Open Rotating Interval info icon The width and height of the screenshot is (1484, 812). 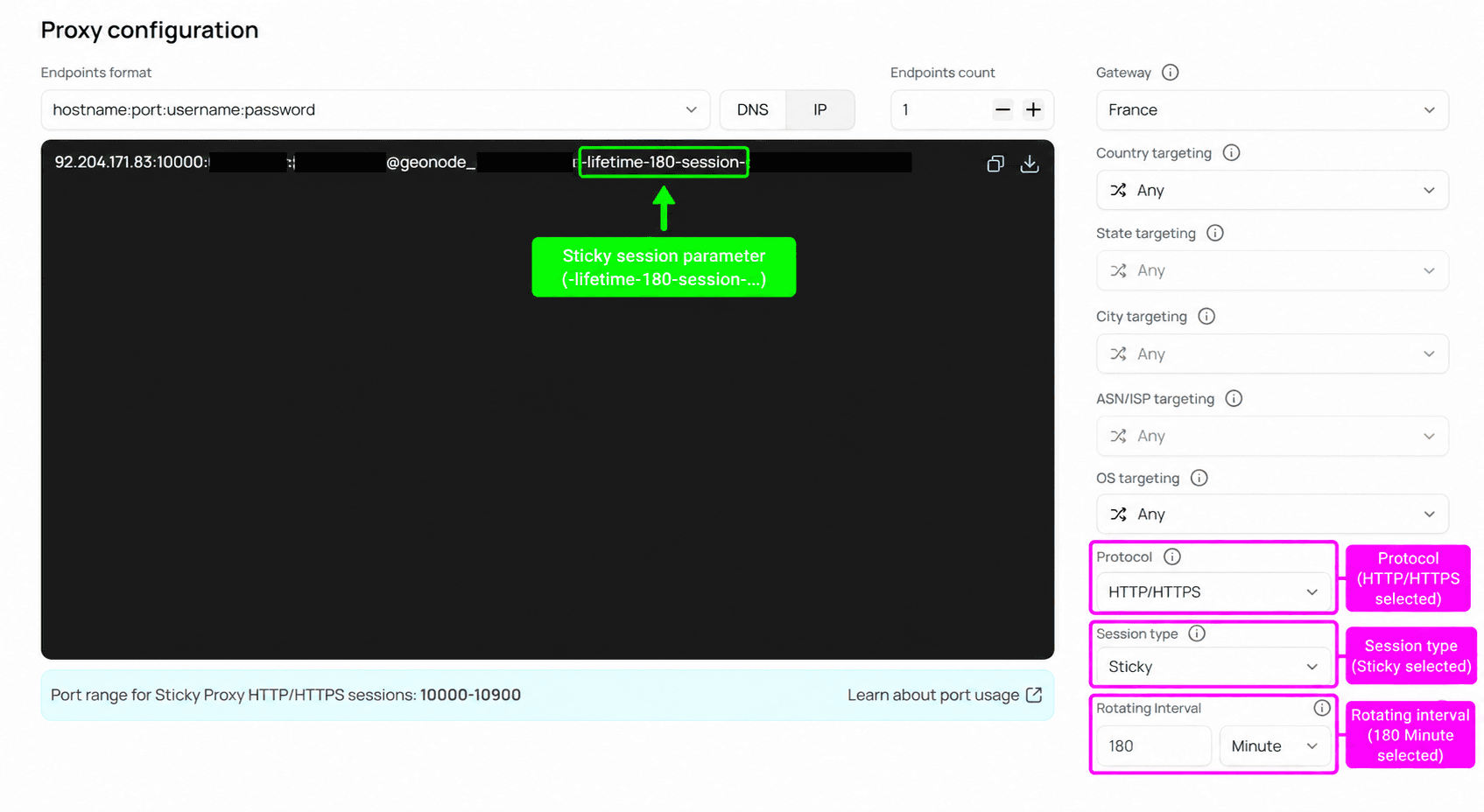coord(1321,708)
